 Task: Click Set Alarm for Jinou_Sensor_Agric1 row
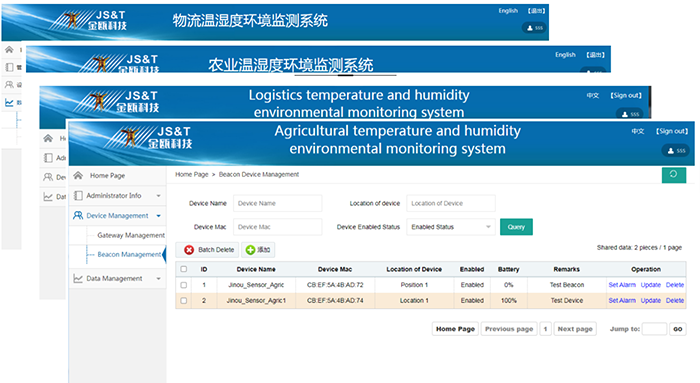622,300
